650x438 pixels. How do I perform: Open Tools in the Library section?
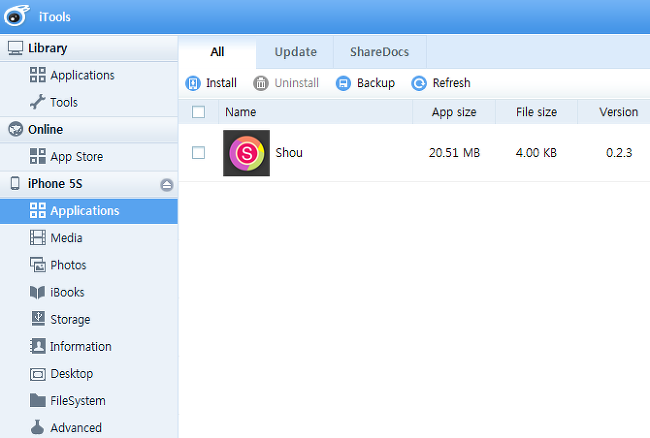(x=89, y=102)
